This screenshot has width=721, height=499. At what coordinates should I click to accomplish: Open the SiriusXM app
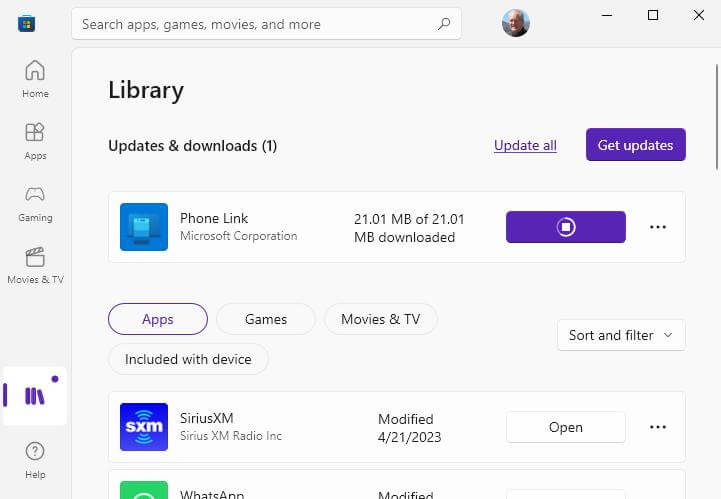tap(566, 427)
